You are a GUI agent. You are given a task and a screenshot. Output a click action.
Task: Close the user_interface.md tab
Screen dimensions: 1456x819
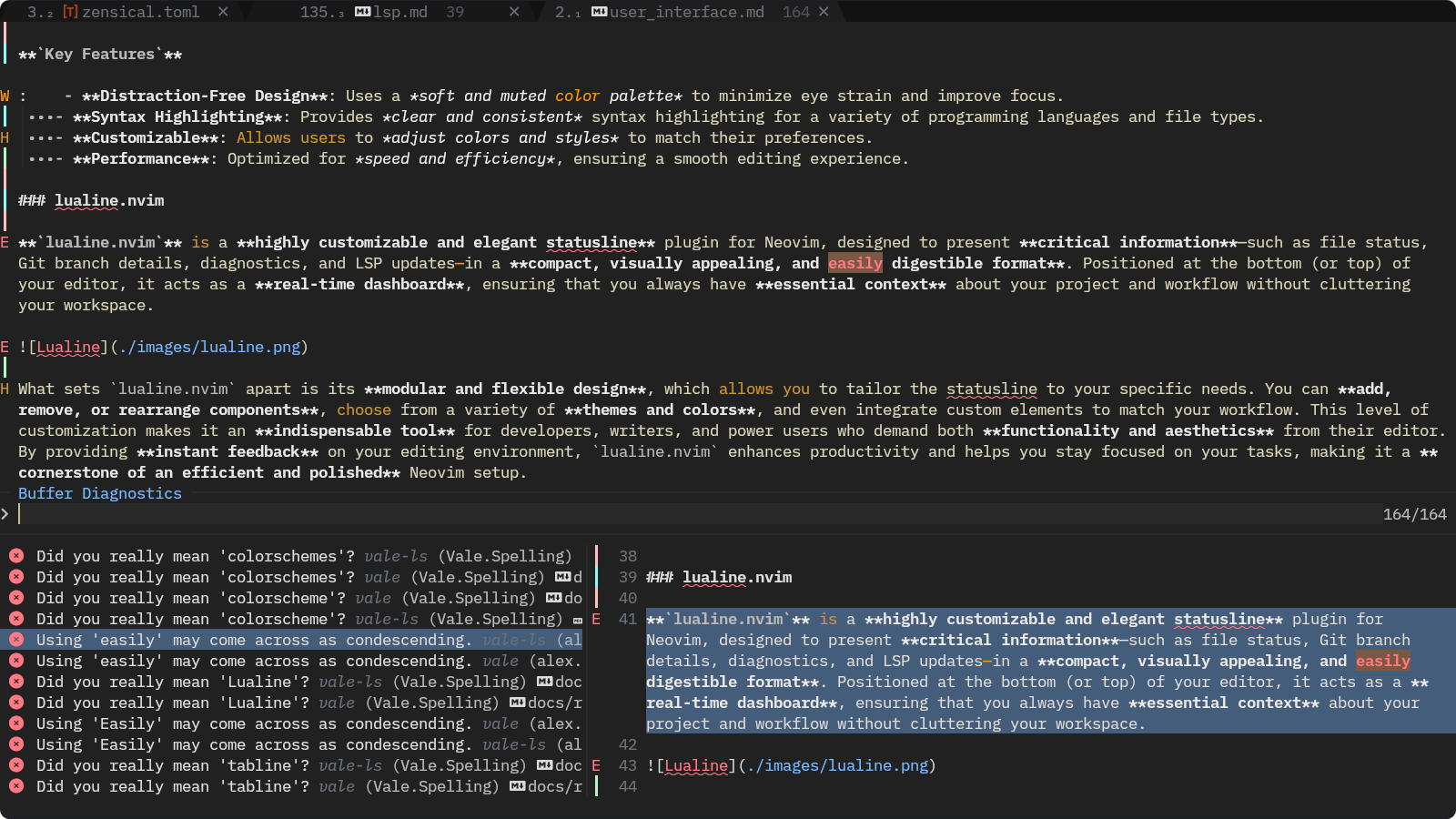click(824, 12)
